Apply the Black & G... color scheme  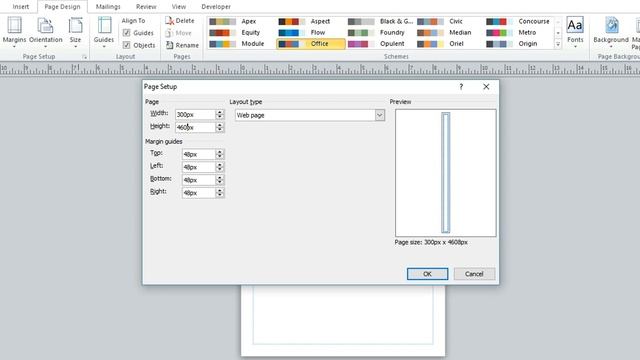380,21
